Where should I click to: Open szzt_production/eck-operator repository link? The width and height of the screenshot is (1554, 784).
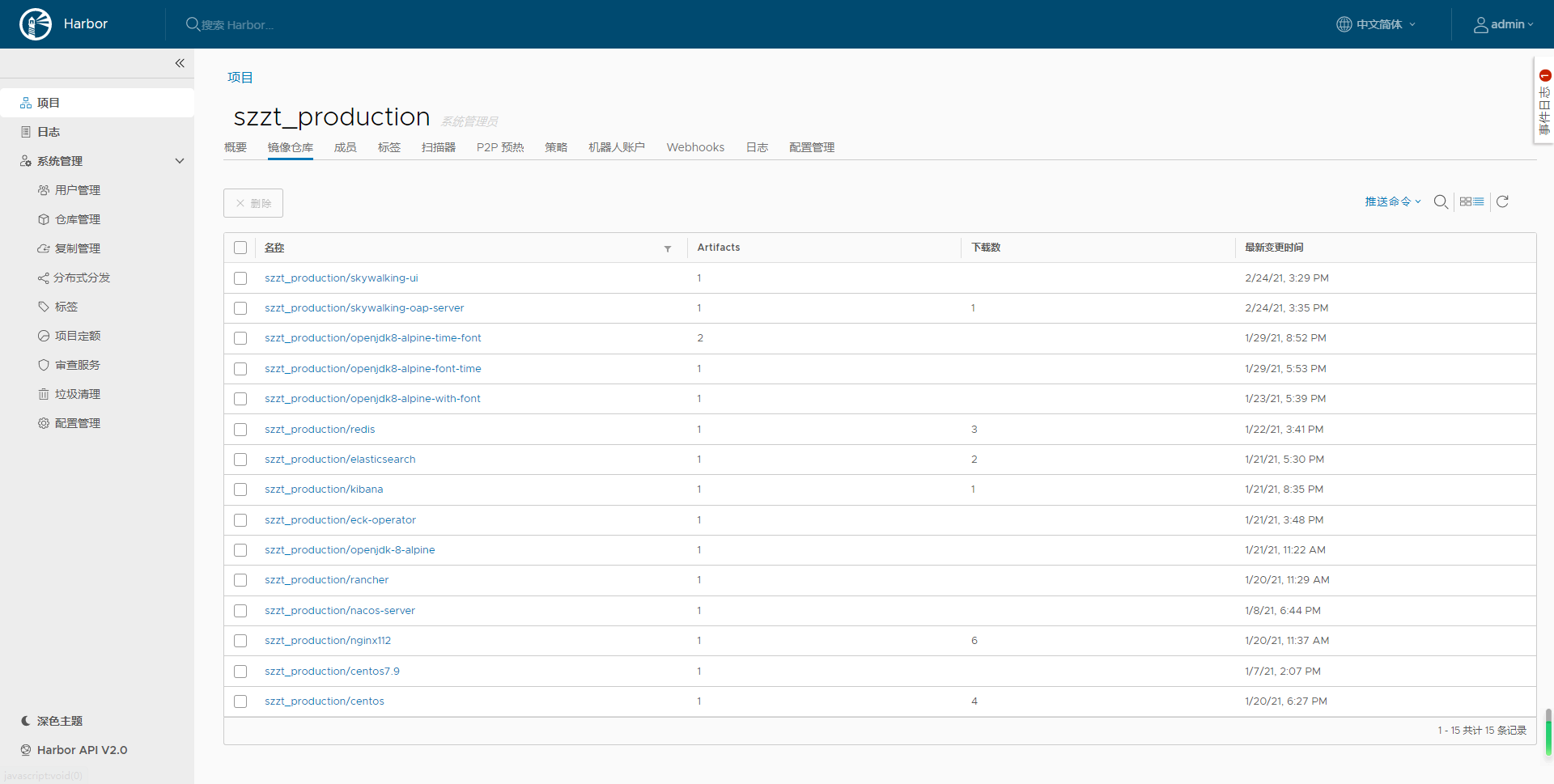(x=340, y=520)
